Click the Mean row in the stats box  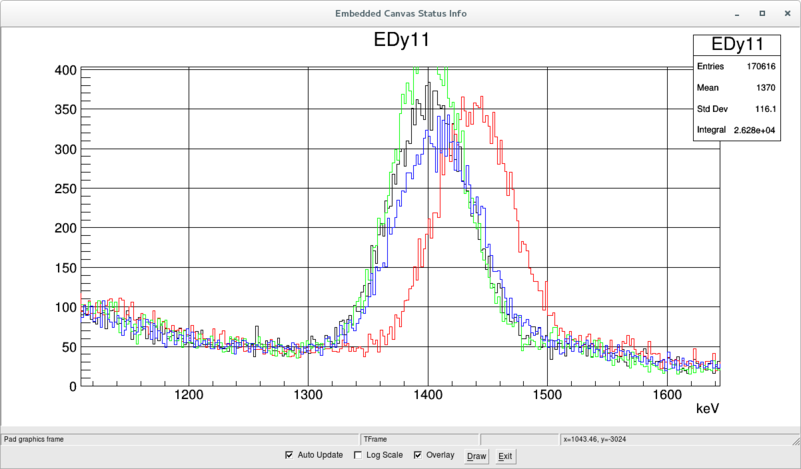(x=737, y=87)
